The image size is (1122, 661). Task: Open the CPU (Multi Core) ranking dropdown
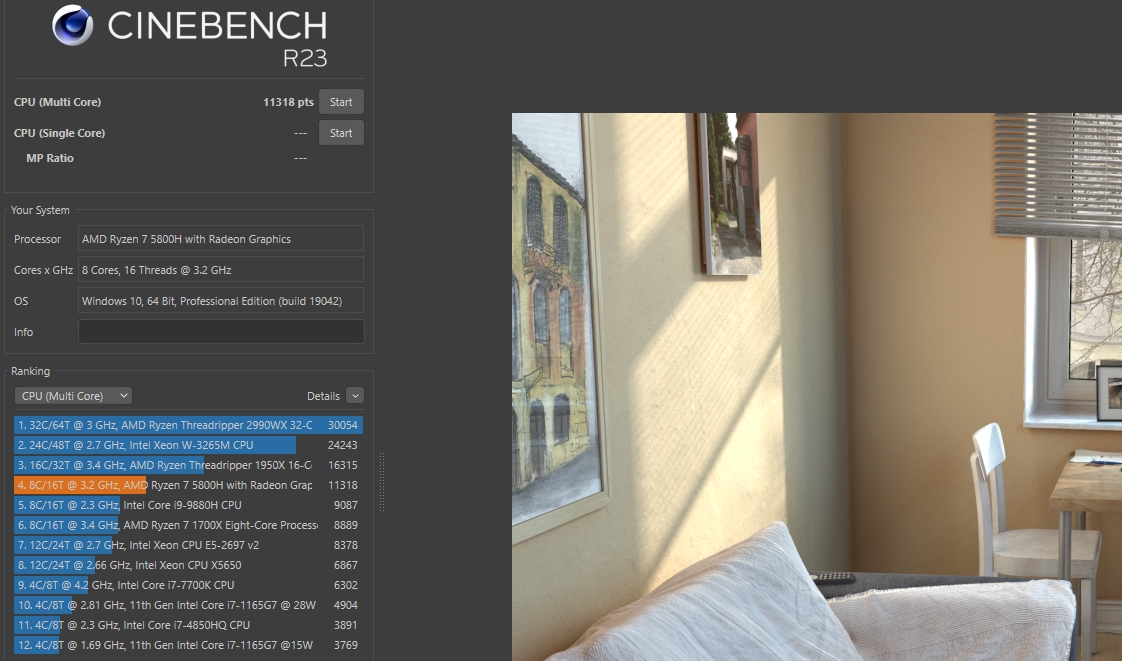pyautogui.click(x=73, y=396)
